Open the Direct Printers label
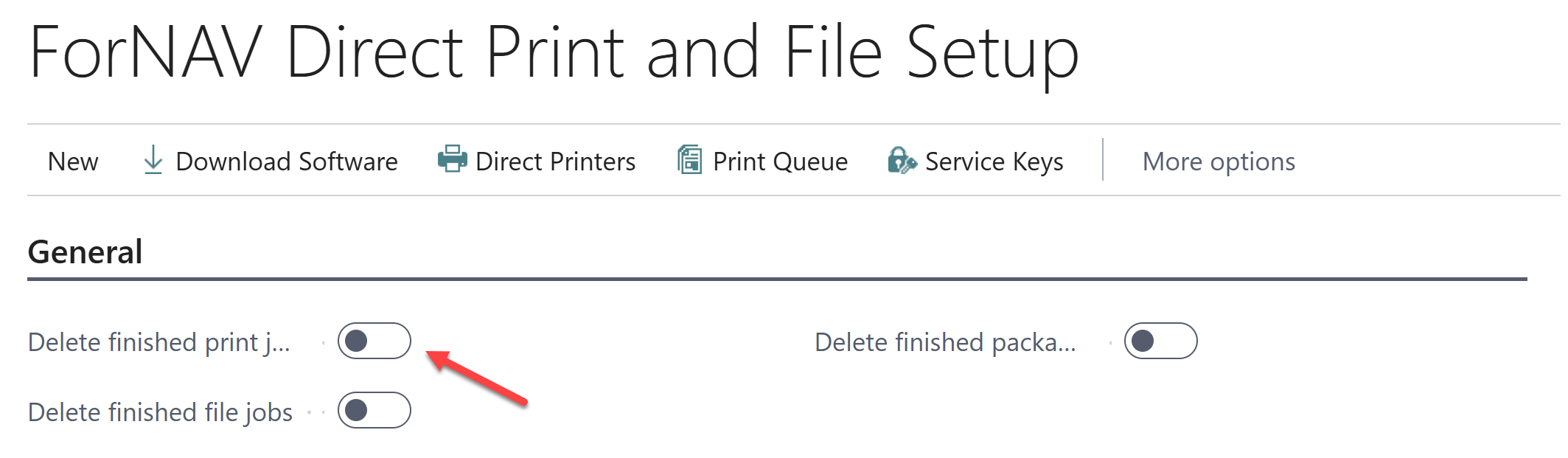This screenshot has height=458, width=1568. [x=555, y=161]
